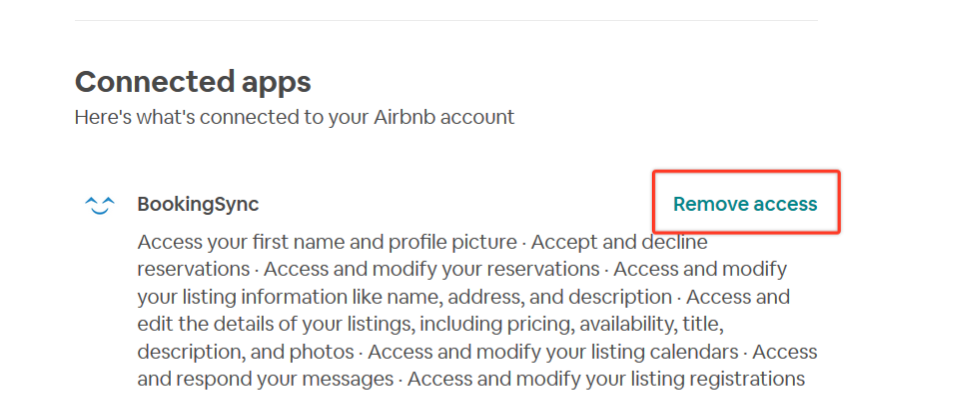Image resolution: width=959 pixels, height=408 pixels.
Task: Select the BookingSync app name
Action: (x=198, y=204)
